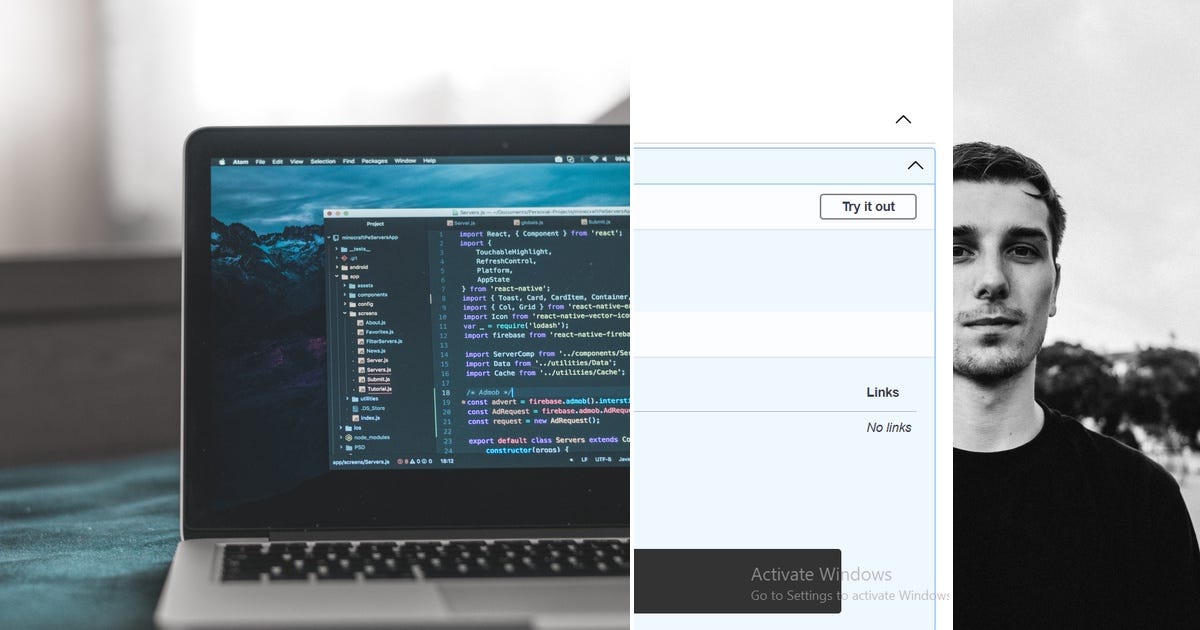This screenshot has width=1200, height=630.
Task: Collapse the screens folder chevron
Action: (x=345, y=313)
